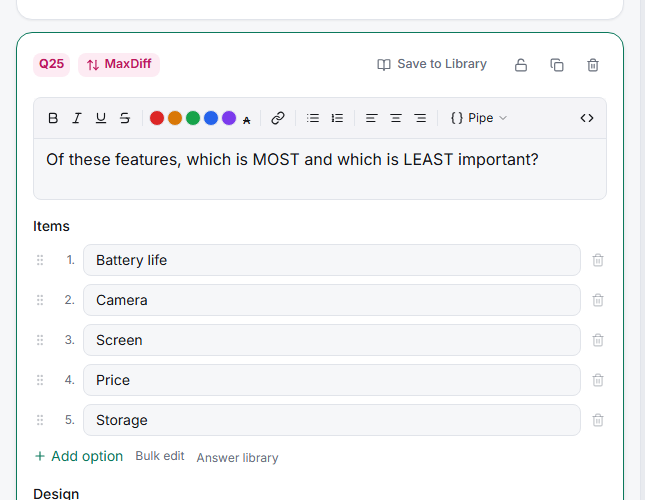The width and height of the screenshot is (645, 500).
Task: Open the Pipe dropdown
Action: pyautogui.click(x=479, y=118)
